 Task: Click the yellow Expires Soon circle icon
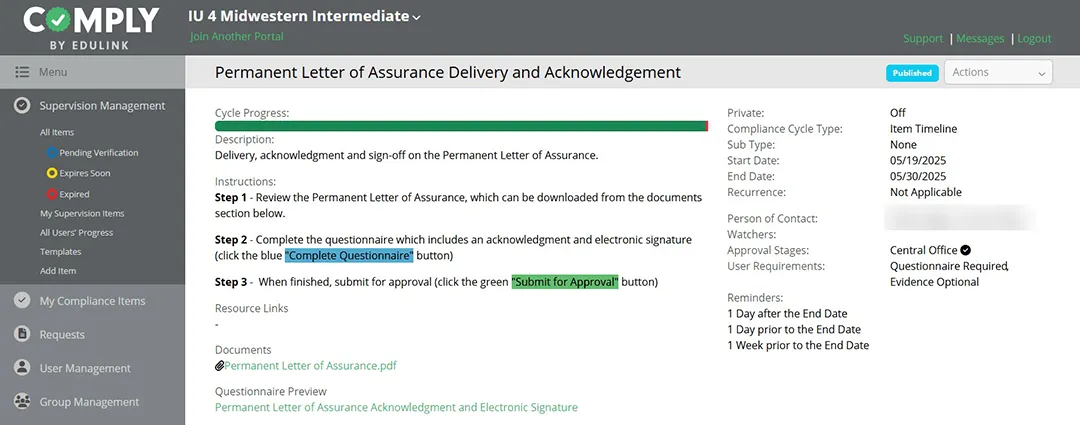click(x=52, y=174)
